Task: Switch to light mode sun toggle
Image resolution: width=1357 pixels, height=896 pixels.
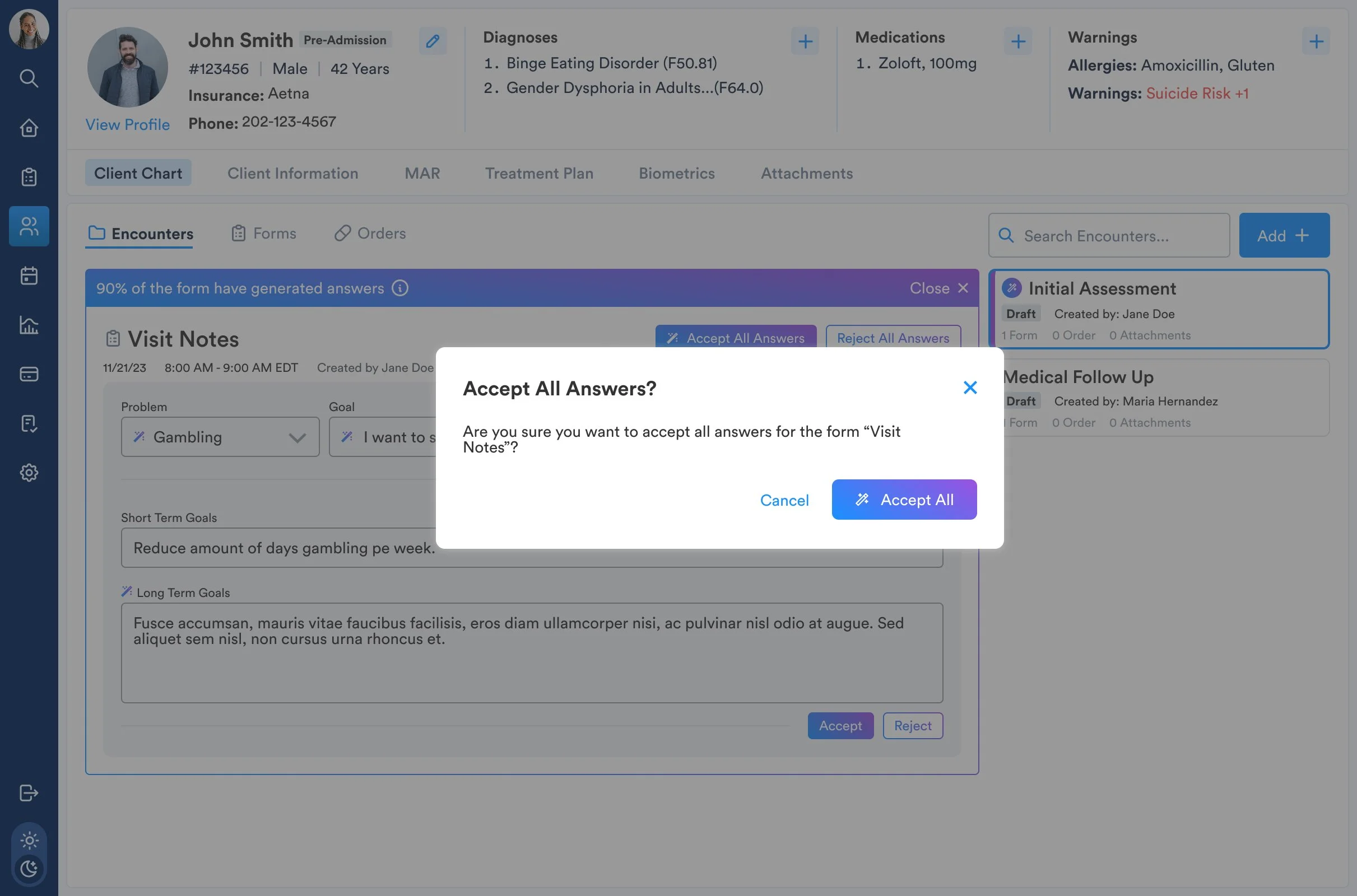Action: coord(29,841)
